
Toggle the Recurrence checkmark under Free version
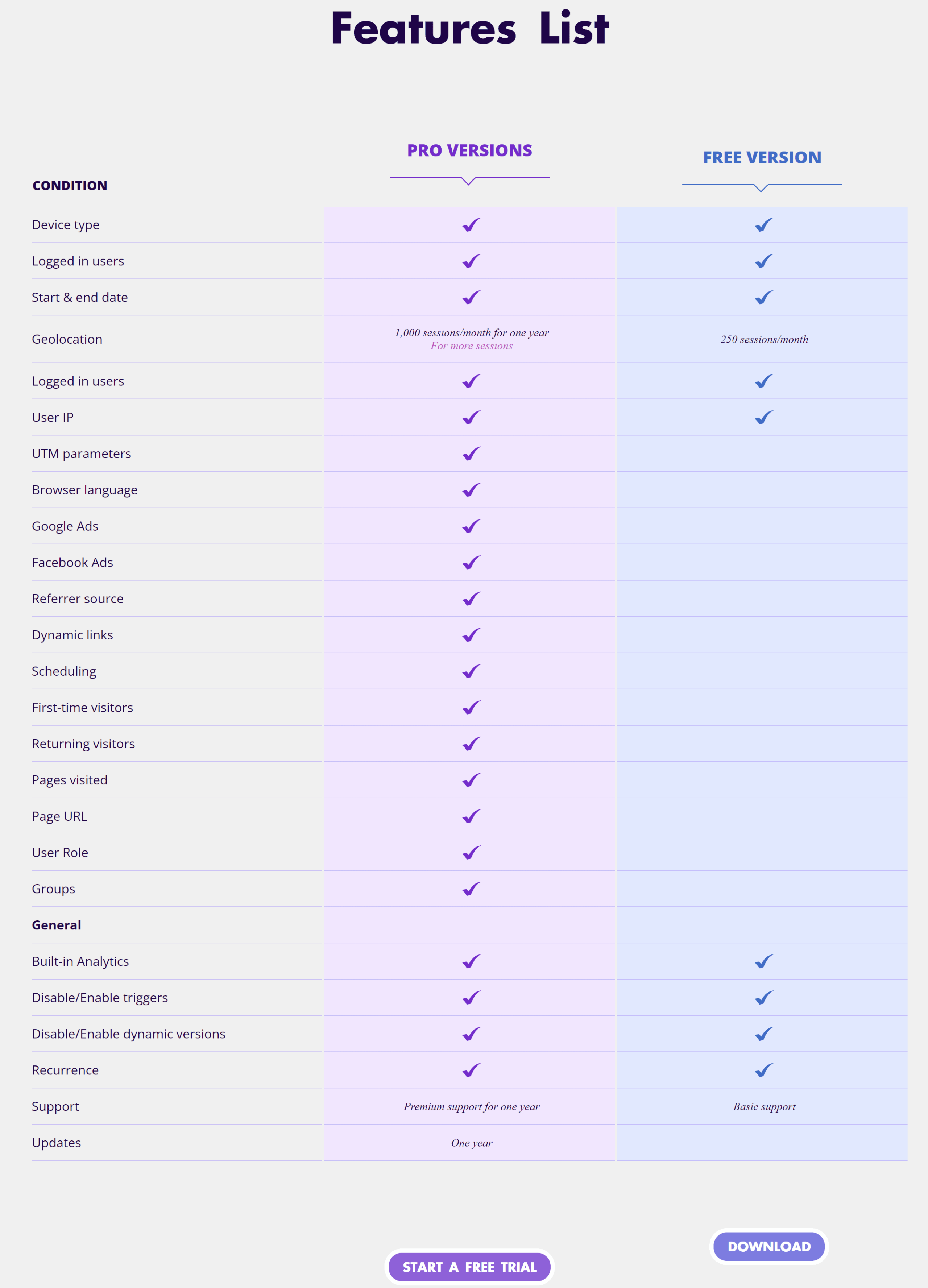click(x=763, y=1070)
